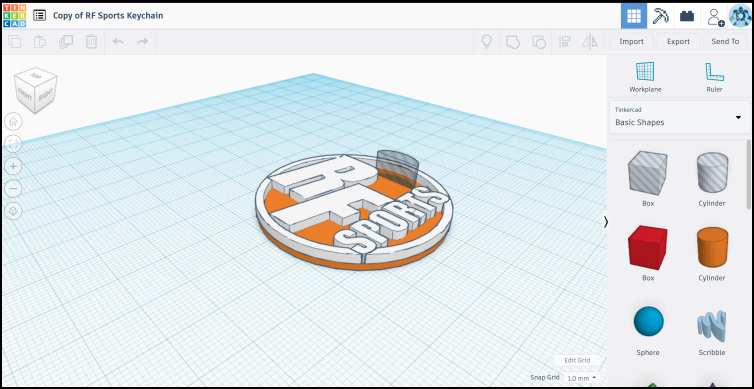Click the Delete trash can icon
The width and height of the screenshot is (754, 389).
click(91, 42)
